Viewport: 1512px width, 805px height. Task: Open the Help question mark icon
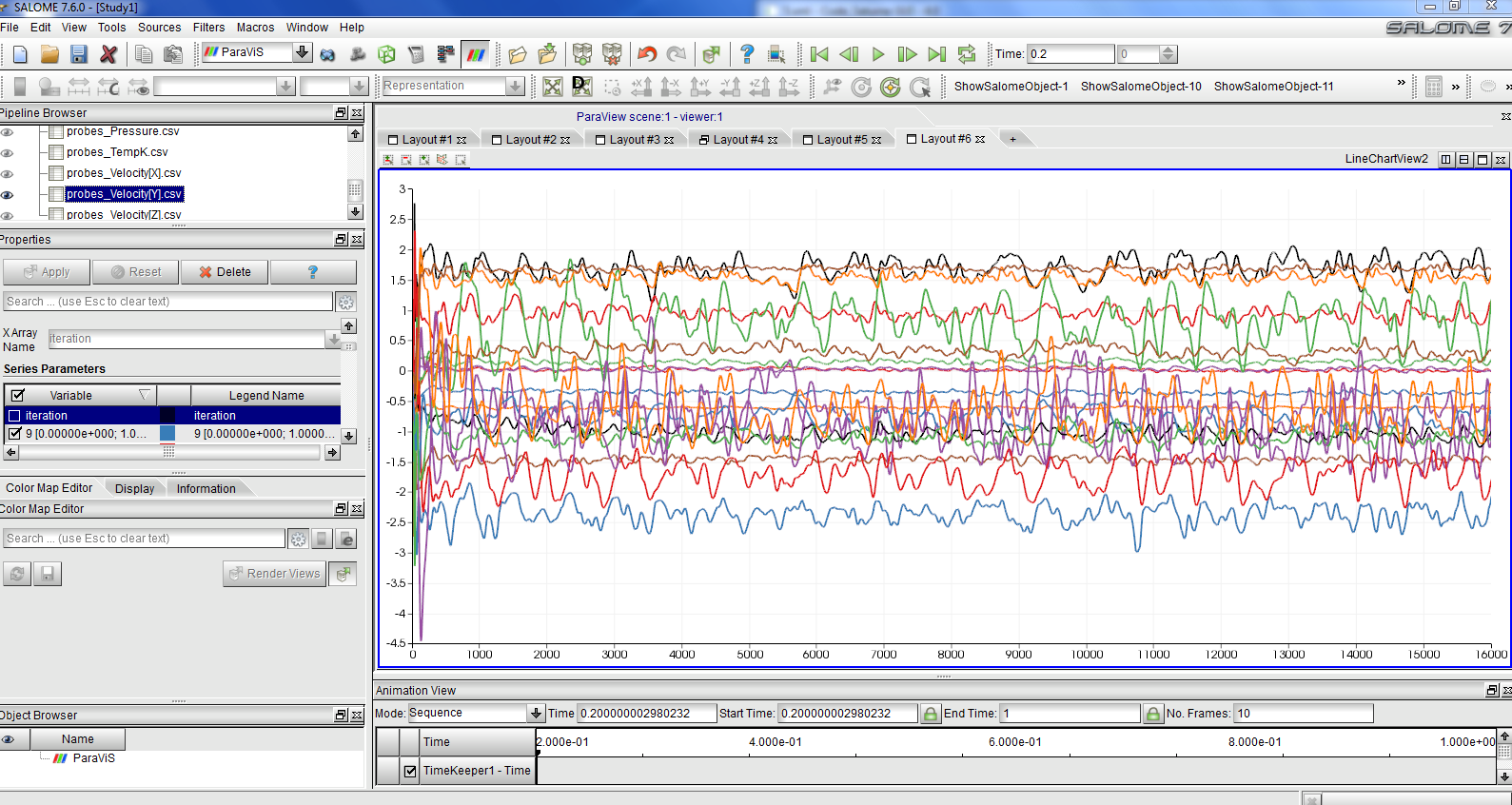(x=747, y=54)
